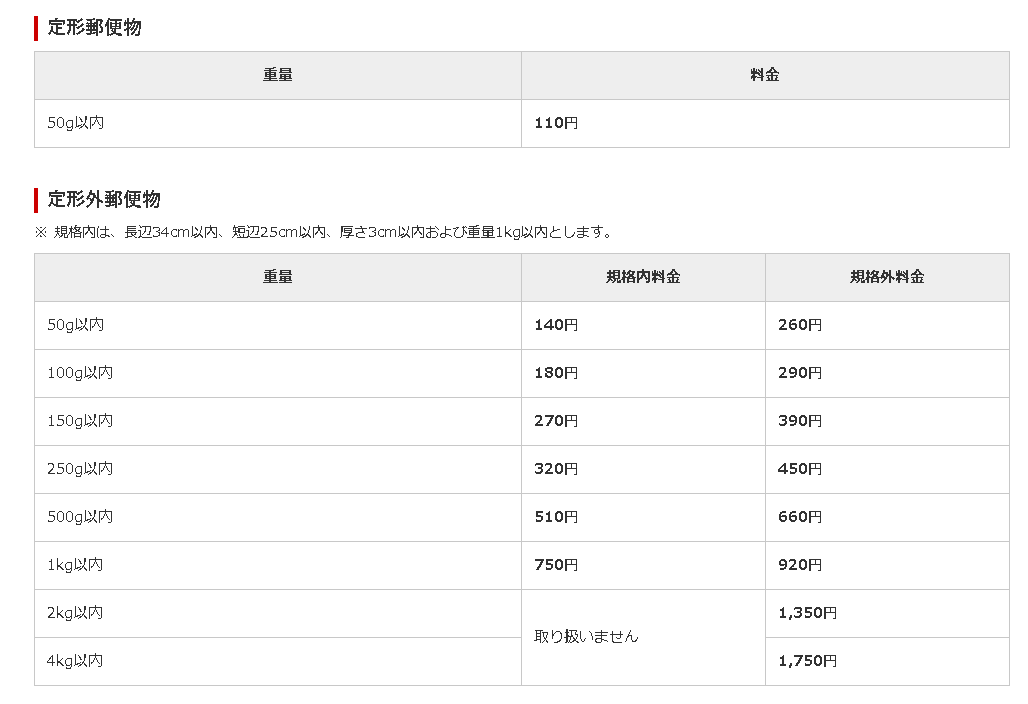Click the 450円 price cell
The width and height of the screenshot is (1028, 704).
coord(887,469)
